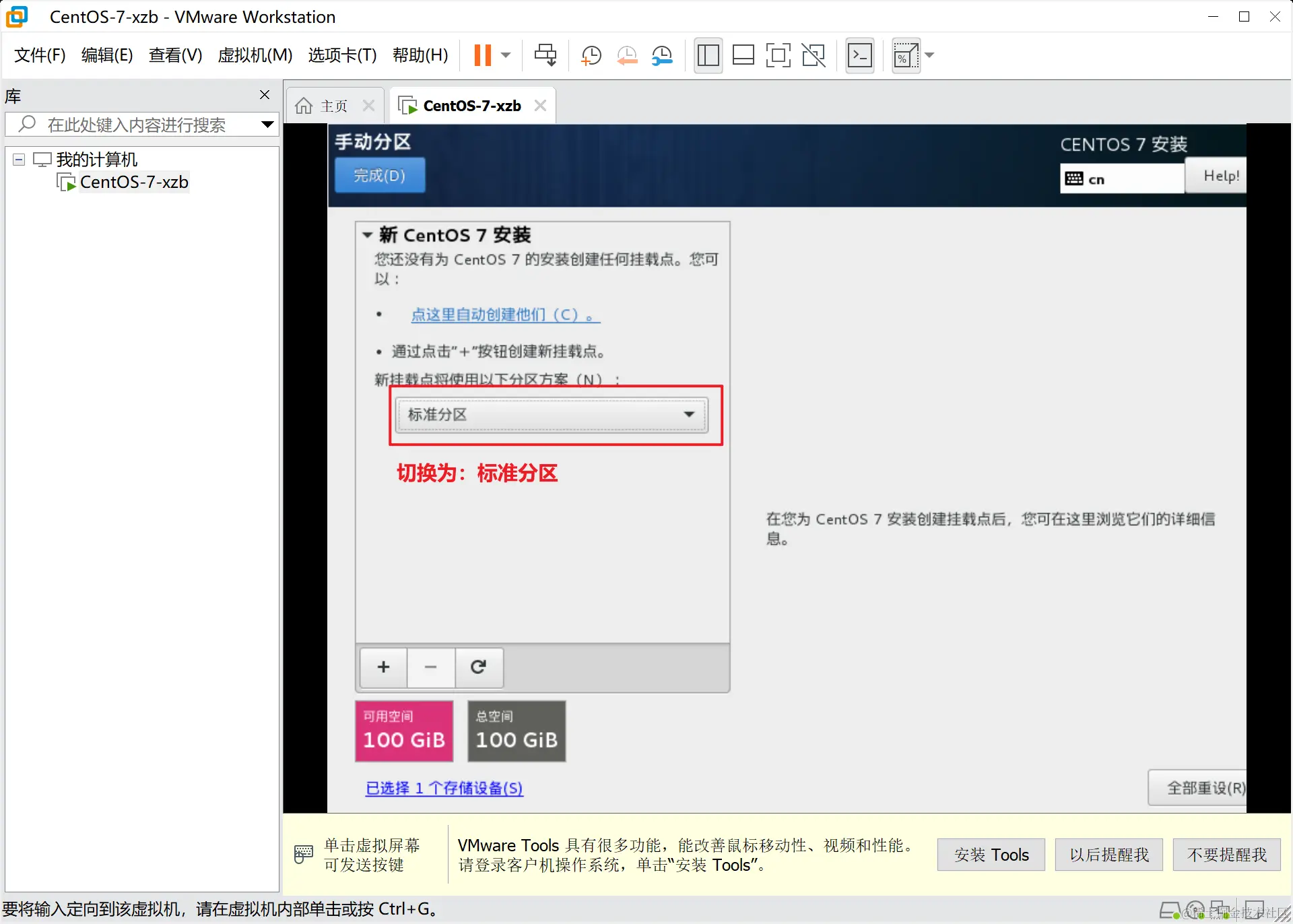Click the library search input field
The image size is (1293, 924).
point(143,125)
